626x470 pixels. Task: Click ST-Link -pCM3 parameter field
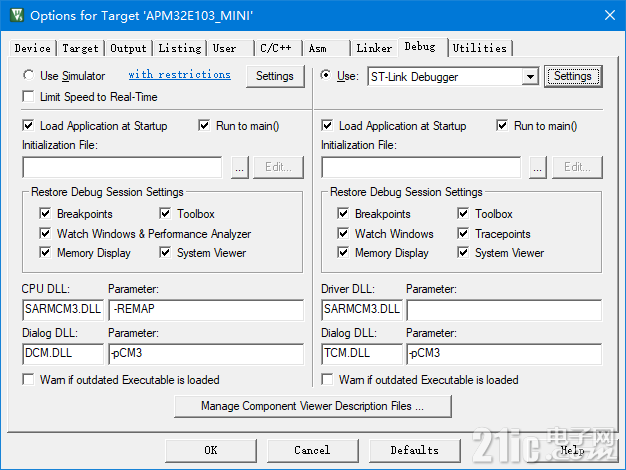504,354
